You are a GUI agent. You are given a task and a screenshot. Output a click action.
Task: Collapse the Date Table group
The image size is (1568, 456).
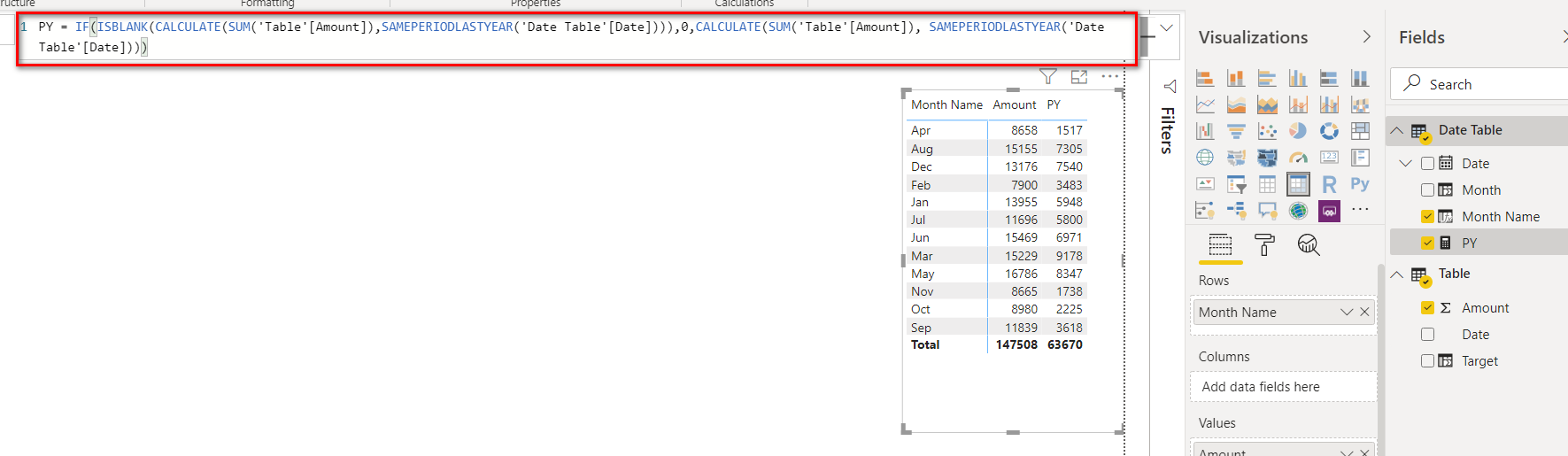tap(1397, 130)
